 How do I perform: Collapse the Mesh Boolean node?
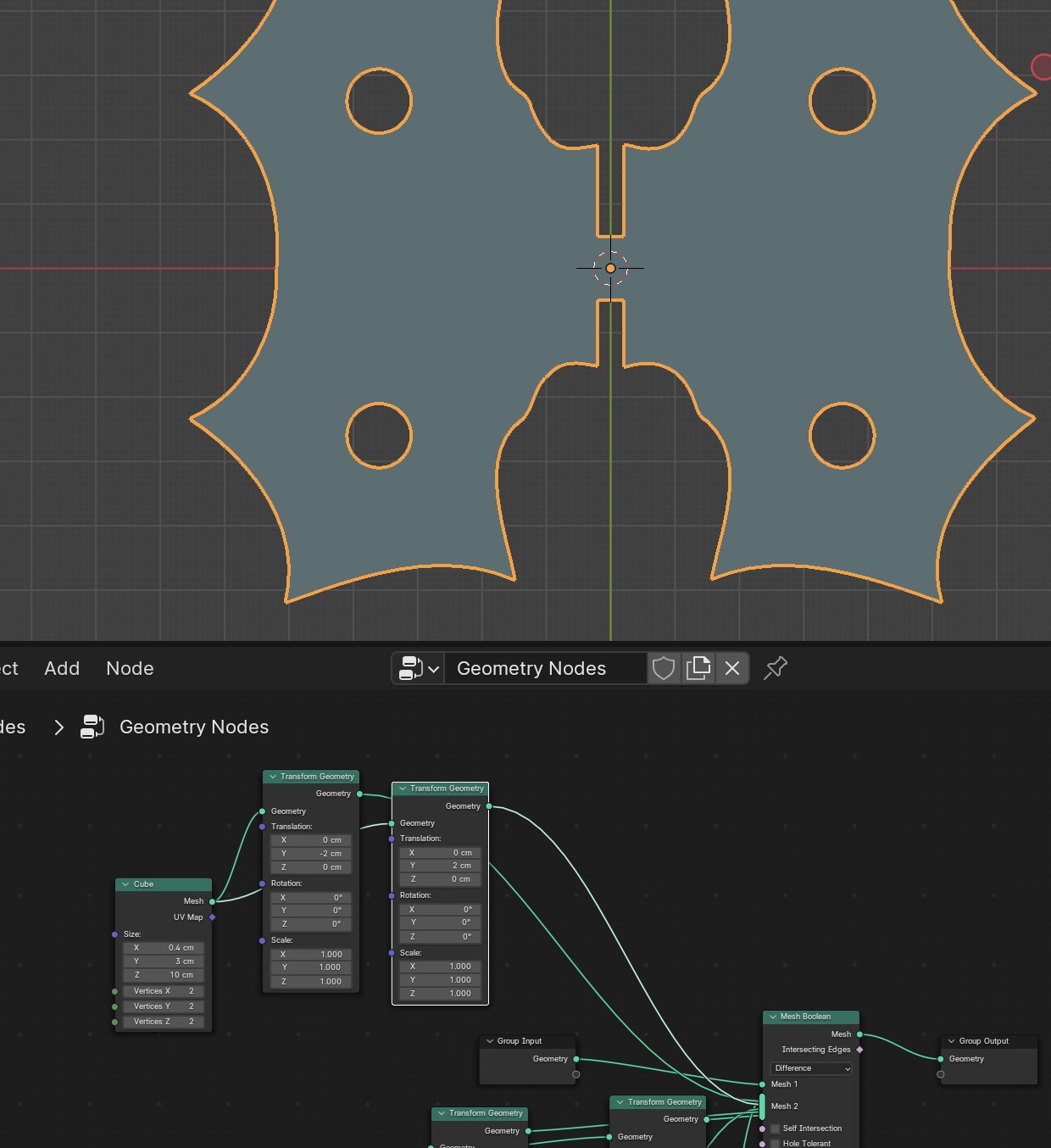[x=773, y=1017]
